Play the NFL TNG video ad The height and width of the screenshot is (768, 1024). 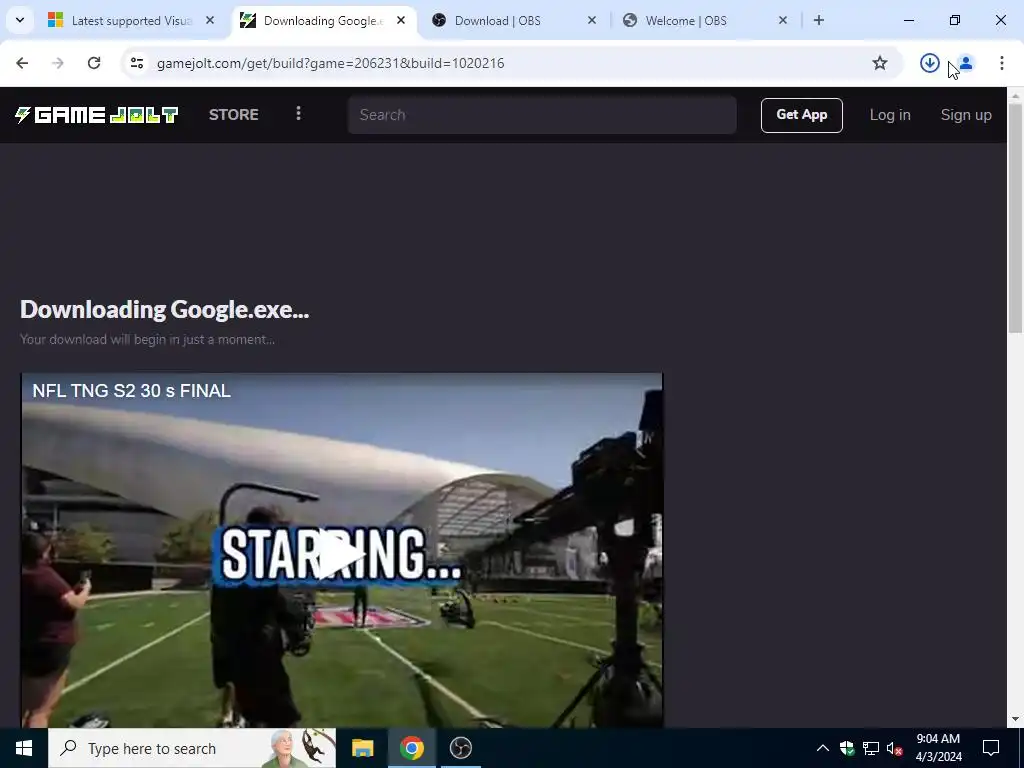(x=340, y=554)
